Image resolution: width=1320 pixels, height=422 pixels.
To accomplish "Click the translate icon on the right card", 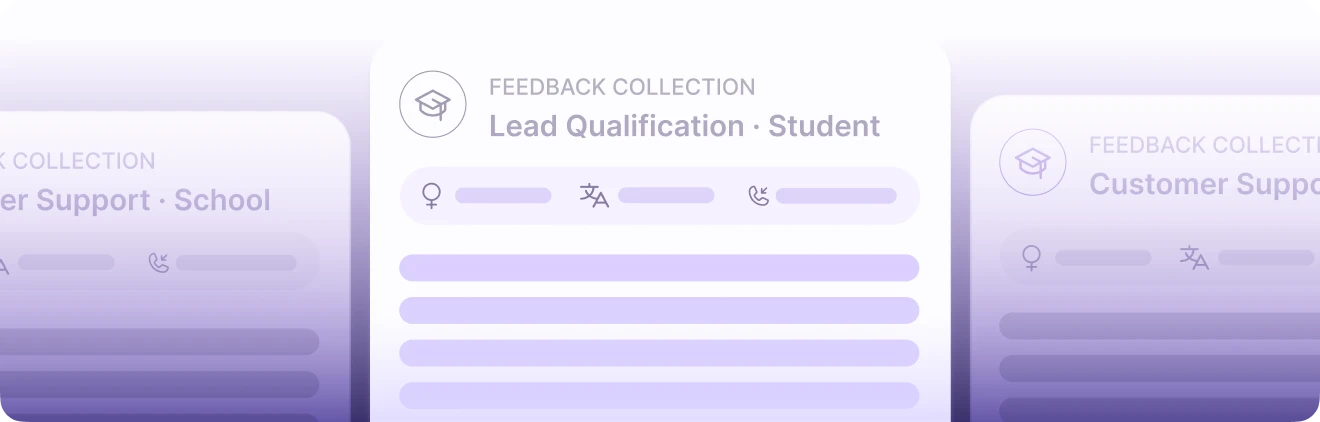I will click(1194, 258).
